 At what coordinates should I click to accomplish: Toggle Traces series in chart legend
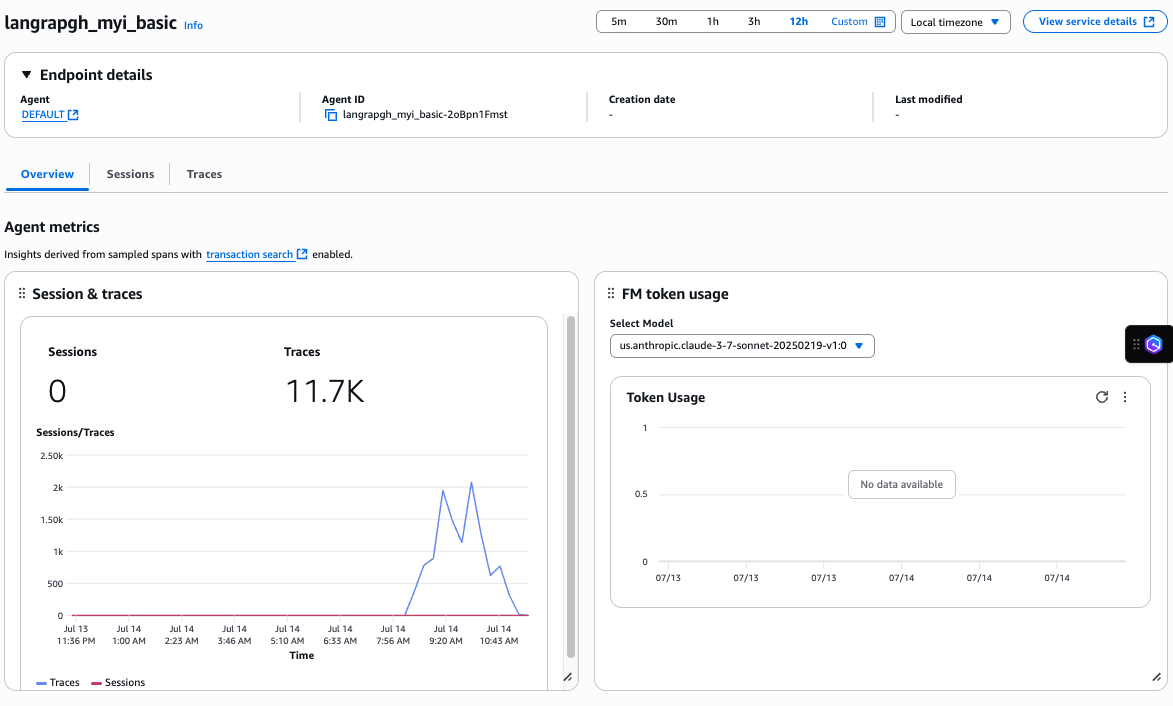point(58,682)
